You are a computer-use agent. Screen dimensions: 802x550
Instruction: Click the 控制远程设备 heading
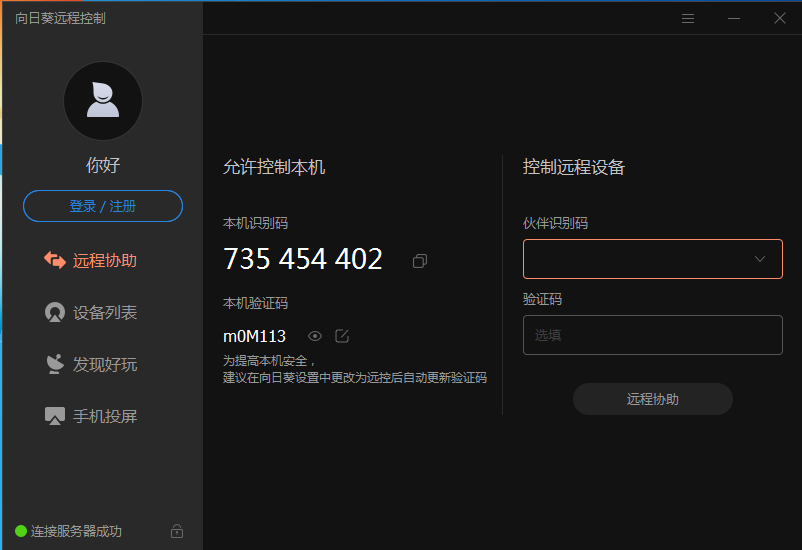coord(574,167)
